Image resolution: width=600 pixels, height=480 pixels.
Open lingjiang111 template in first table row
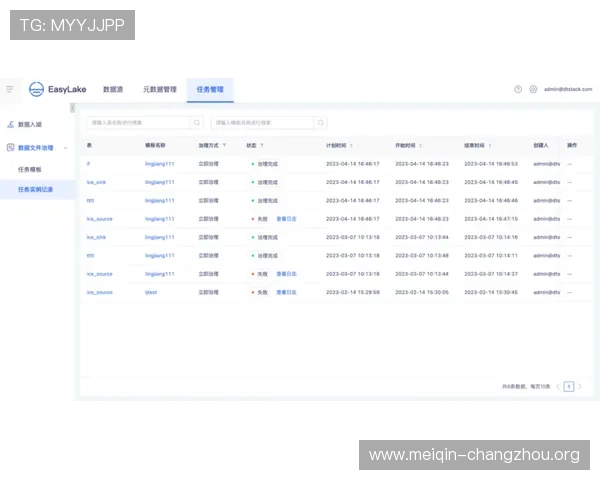point(160,164)
